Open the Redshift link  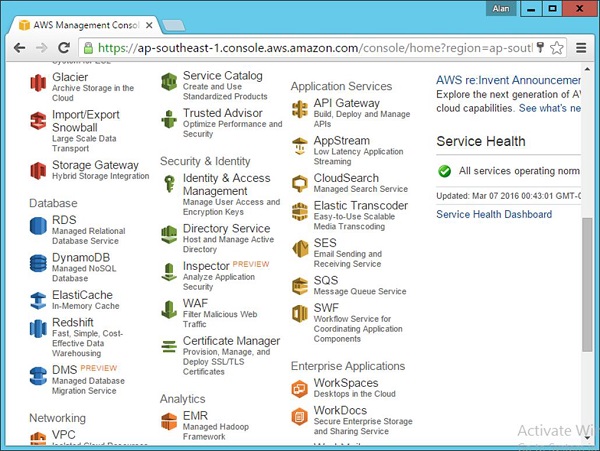(73, 322)
